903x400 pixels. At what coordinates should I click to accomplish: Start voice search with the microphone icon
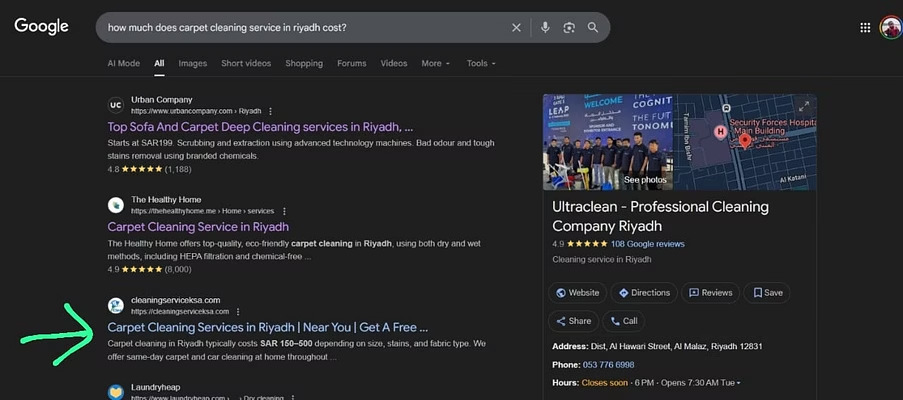pos(545,28)
